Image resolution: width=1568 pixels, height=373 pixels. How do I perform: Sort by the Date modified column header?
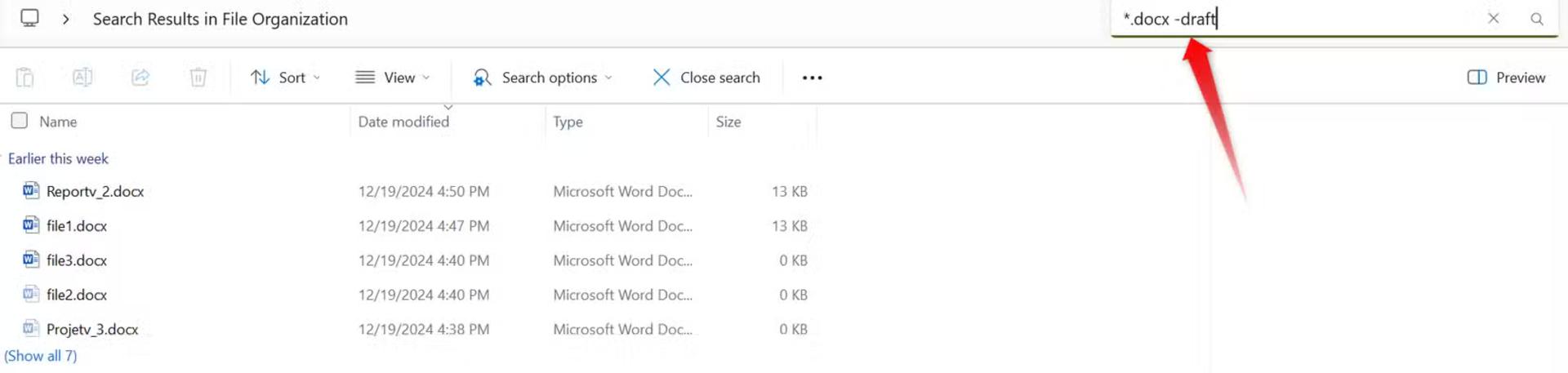pos(403,122)
